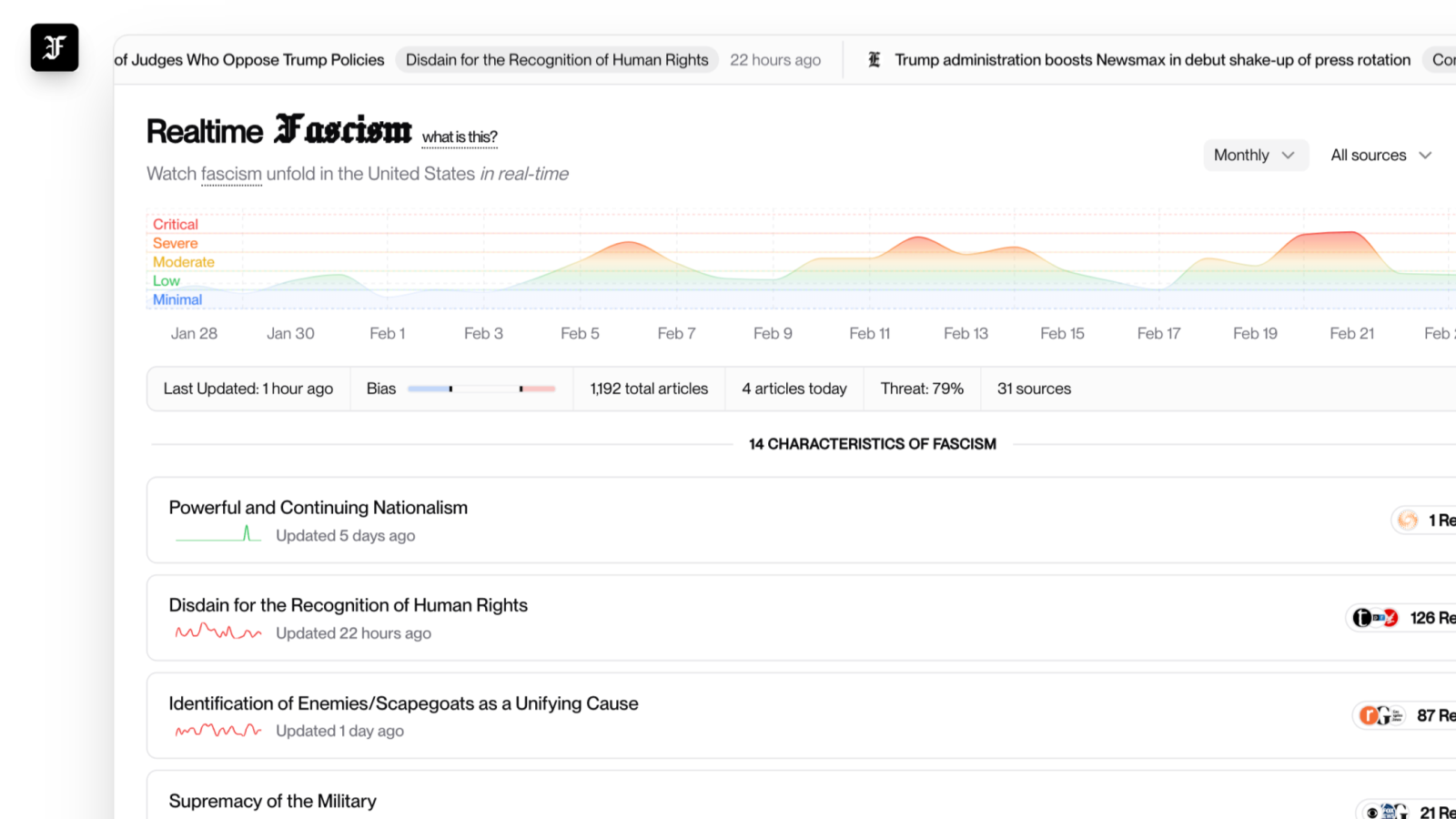Open Powerful and Continuing Nationalism row
Screen dimensions: 1456x819
coord(801,520)
